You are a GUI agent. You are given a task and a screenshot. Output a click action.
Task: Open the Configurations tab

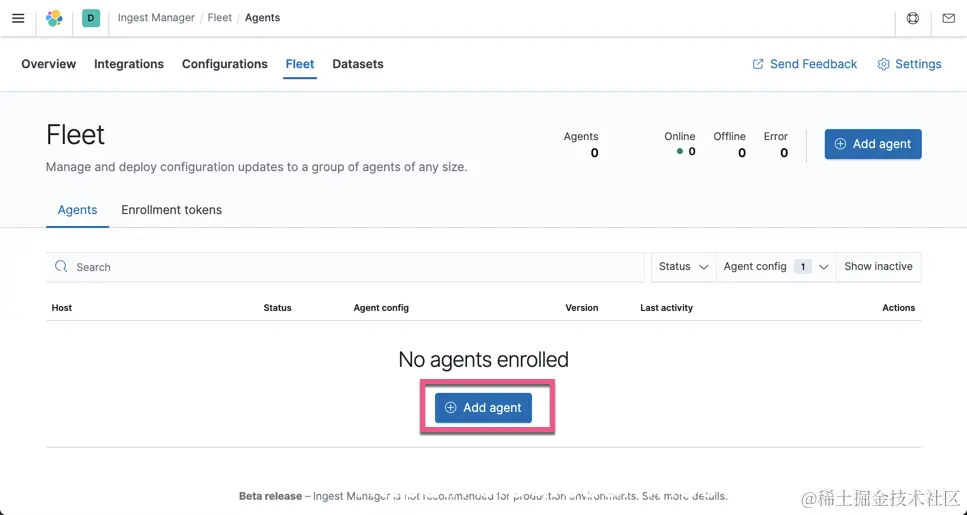point(224,64)
